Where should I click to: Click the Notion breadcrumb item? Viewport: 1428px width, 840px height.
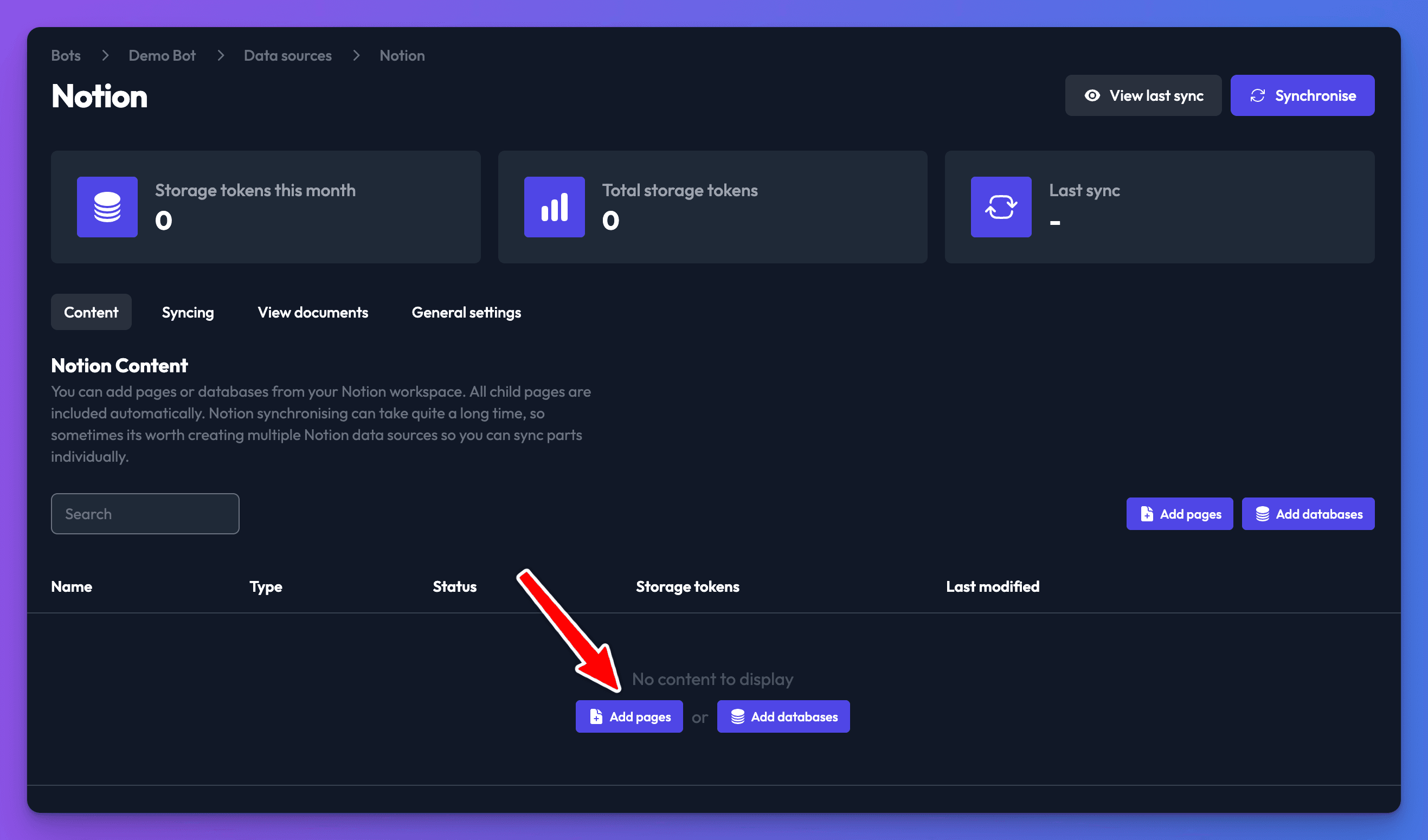click(402, 55)
